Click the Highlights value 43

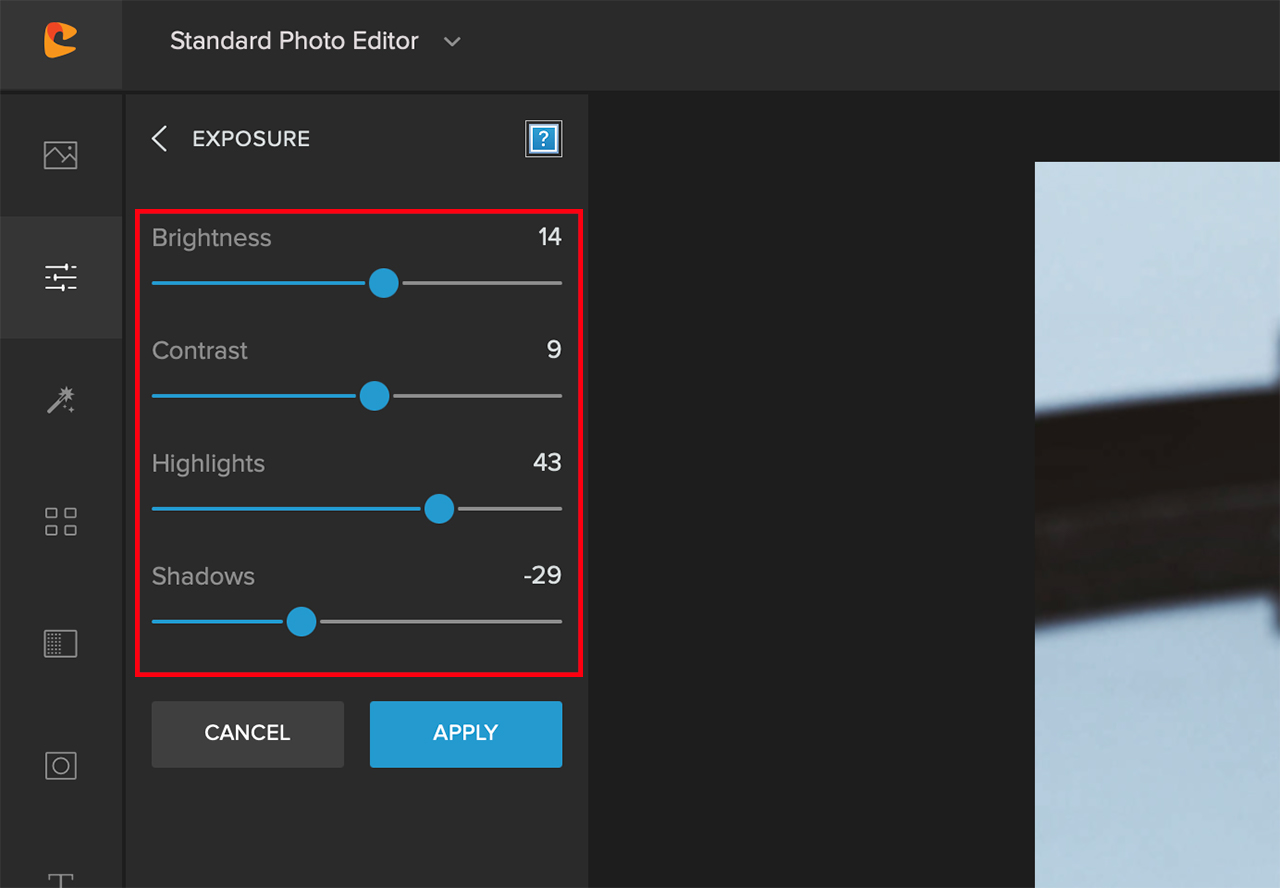tap(547, 463)
